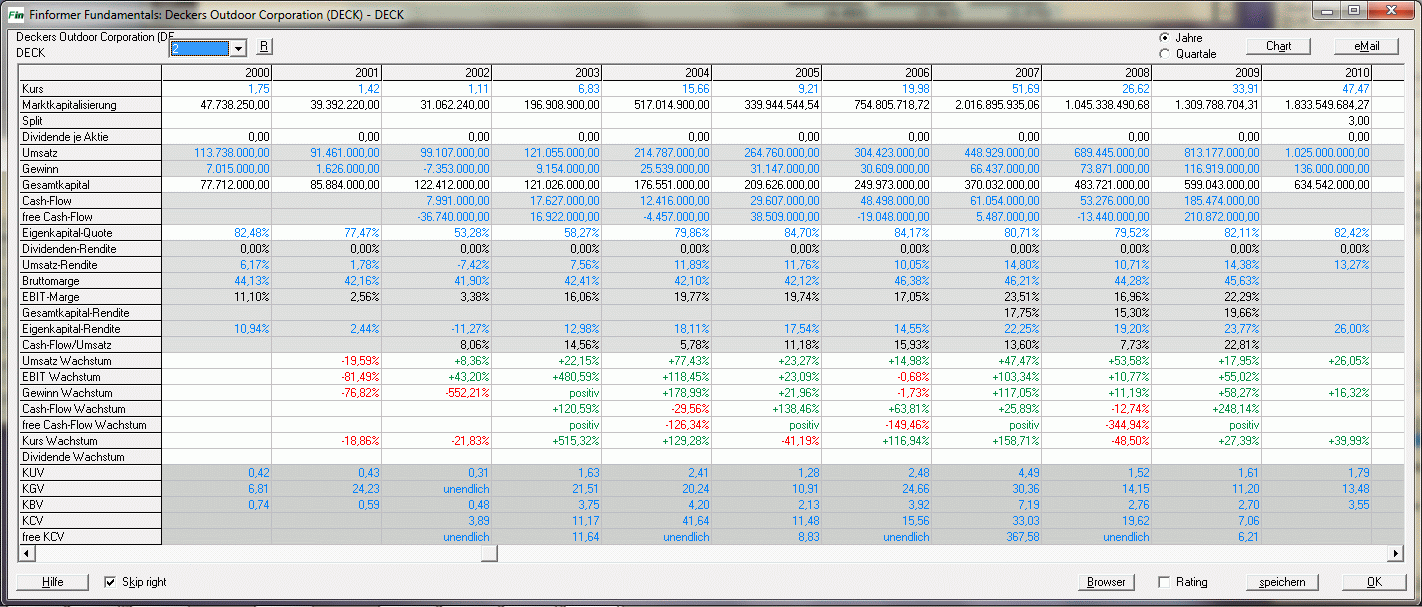Click the Bruttomarge row label
Screen dimensions: 1422x607
pyautogui.click(x=90, y=281)
